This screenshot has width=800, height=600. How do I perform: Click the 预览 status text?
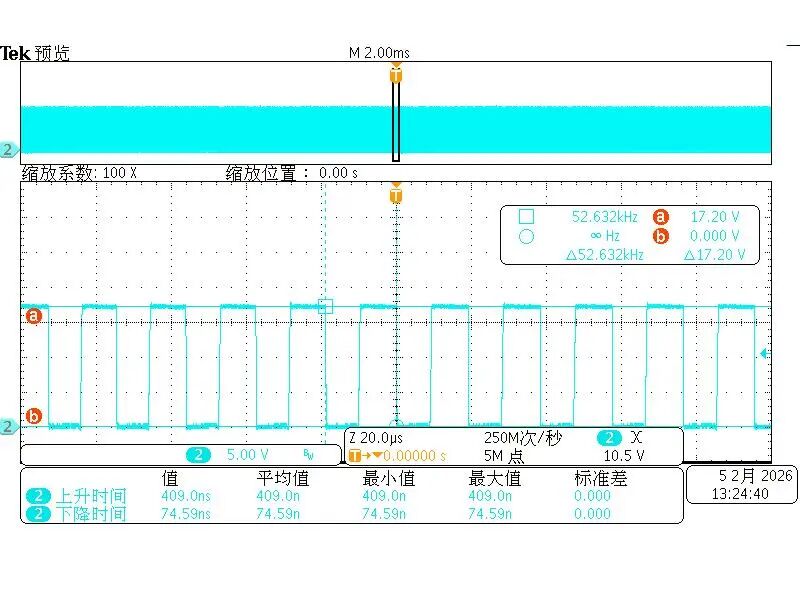(x=52, y=53)
